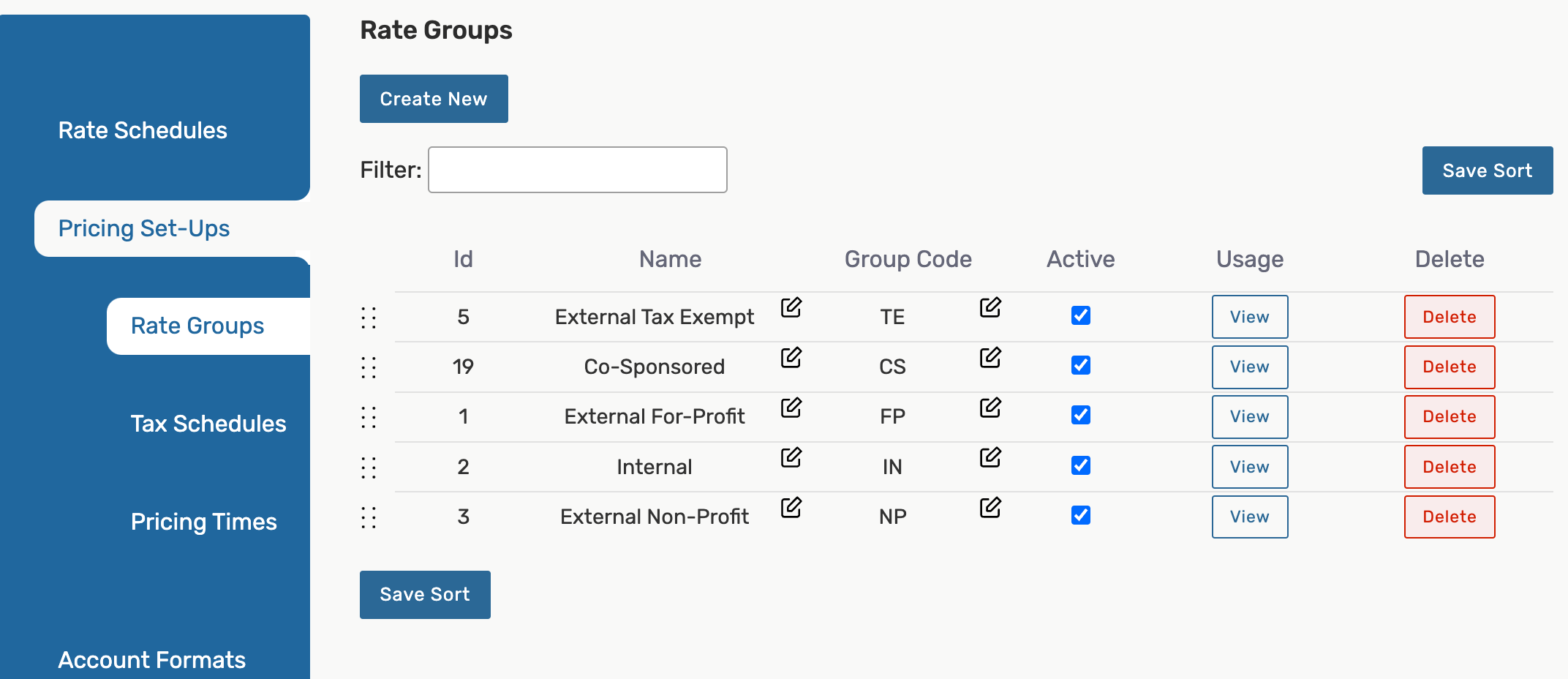The width and height of the screenshot is (1568, 679).
Task: Edit the Co-Sponsored name
Action: pyautogui.click(x=791, y=358)
